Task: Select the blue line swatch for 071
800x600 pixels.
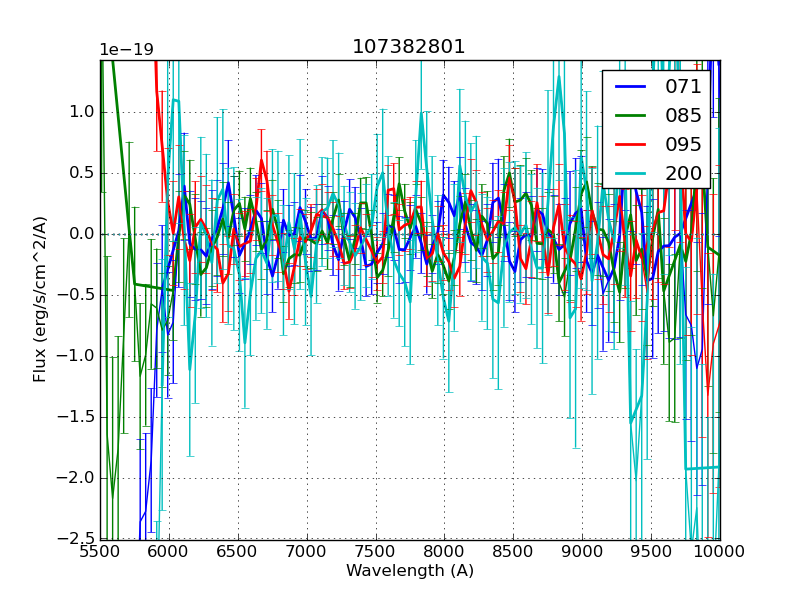Action: [630, 87]
